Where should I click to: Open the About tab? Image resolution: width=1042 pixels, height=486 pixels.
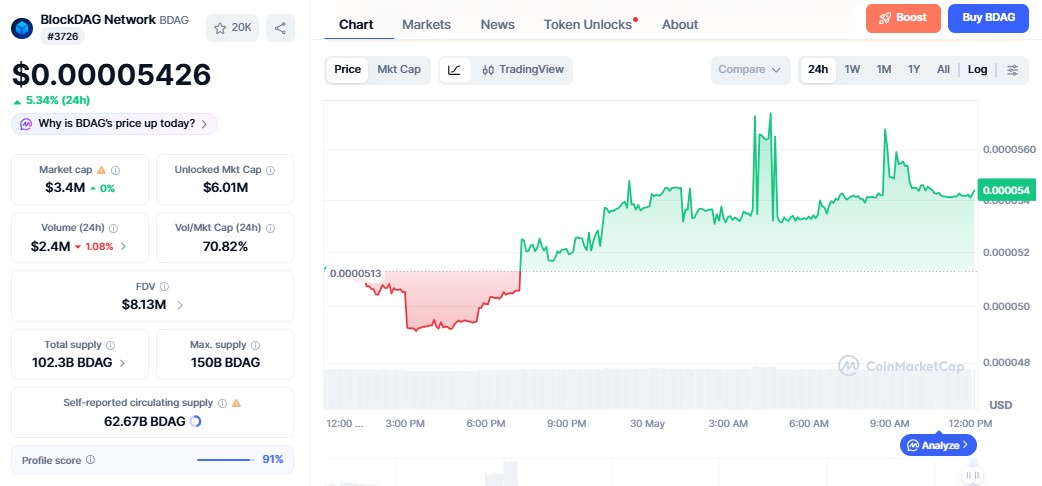click(x=680, y=25)
